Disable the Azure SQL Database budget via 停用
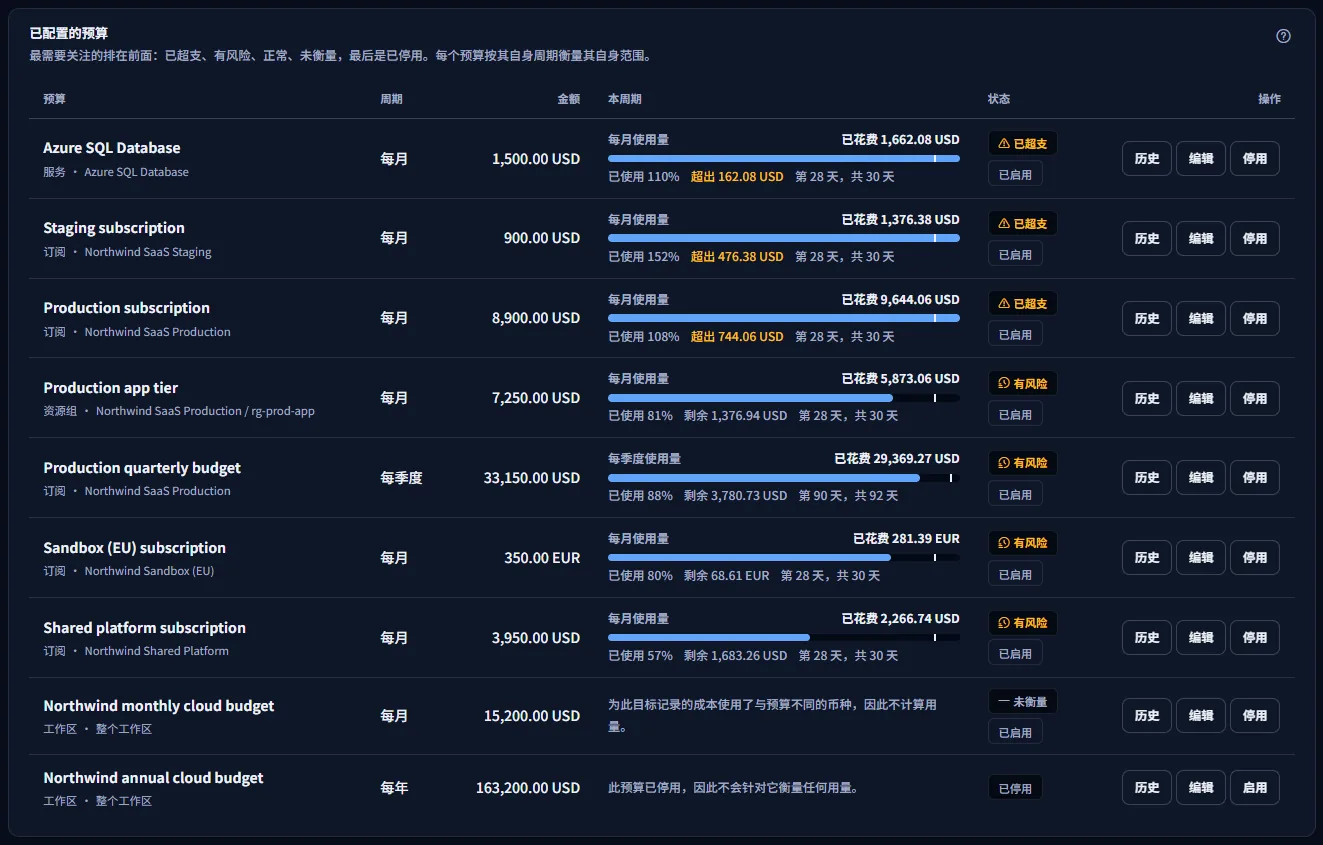This screenshot has height=845, width=1323. [1255, 158]
